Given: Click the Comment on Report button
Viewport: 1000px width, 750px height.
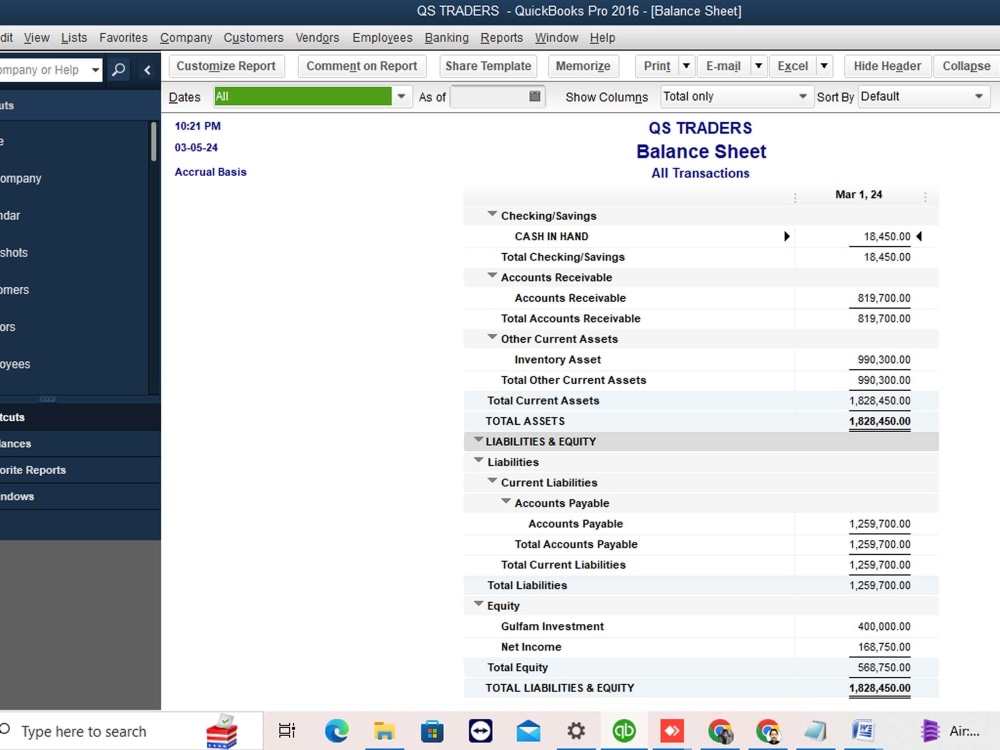Looking at the screenshot, I should [361, 66].
